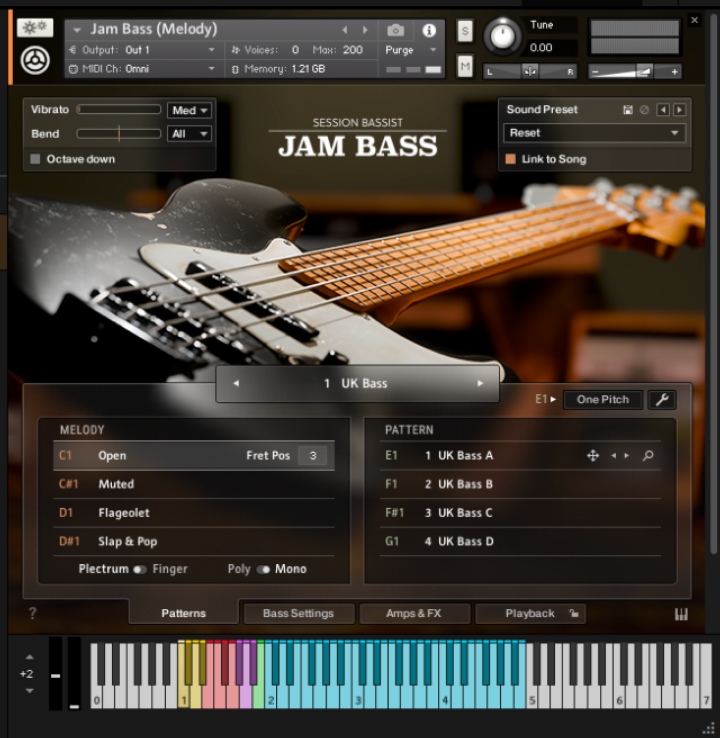
Task: Toggle the keyboard mapping bars icon
Action: (x=681, y=614)
